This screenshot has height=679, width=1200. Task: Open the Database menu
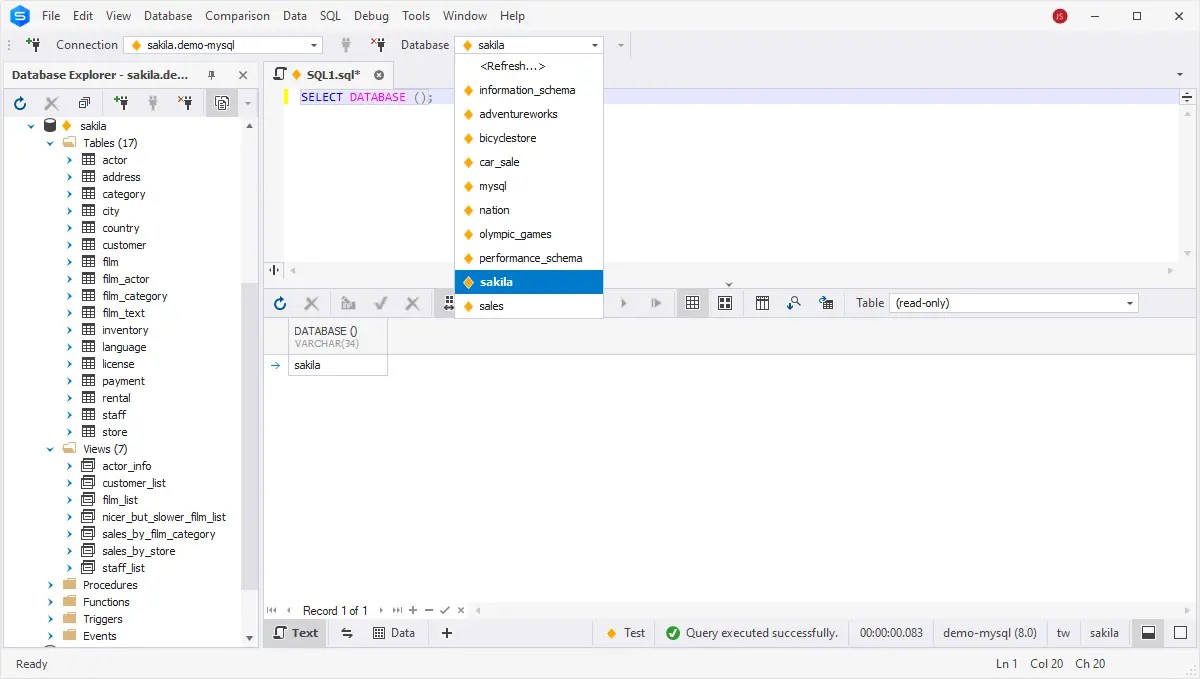[x=168, y=16]
